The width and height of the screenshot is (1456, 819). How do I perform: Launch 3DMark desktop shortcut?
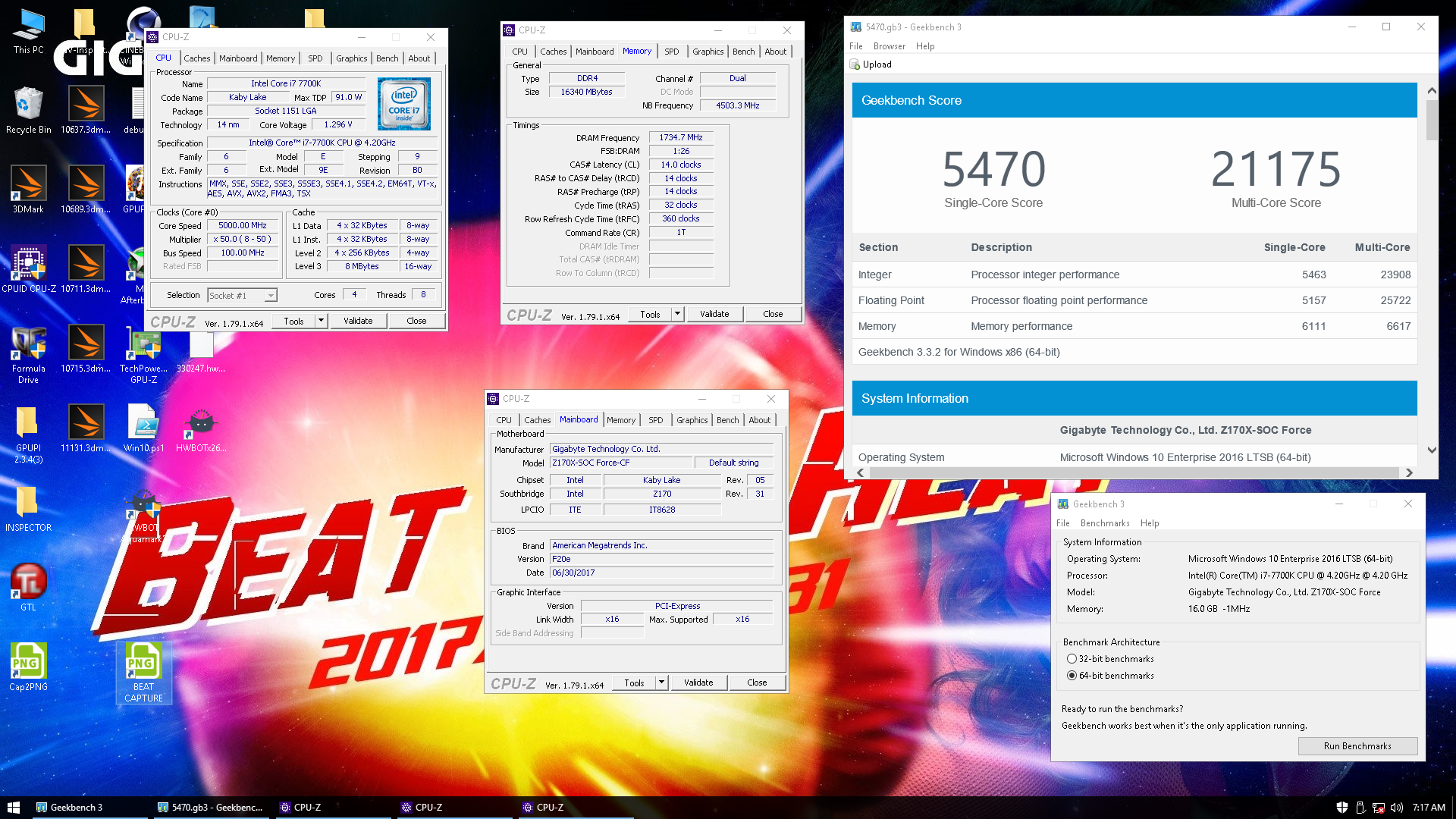click(28, 190)
